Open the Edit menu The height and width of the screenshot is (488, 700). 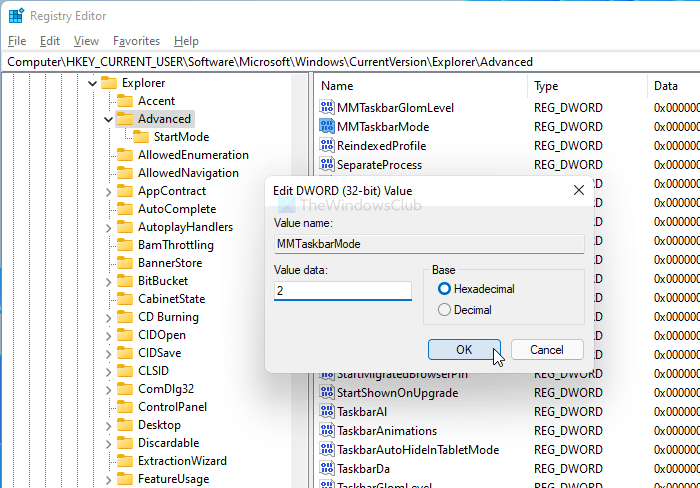[x=50, y=41]
